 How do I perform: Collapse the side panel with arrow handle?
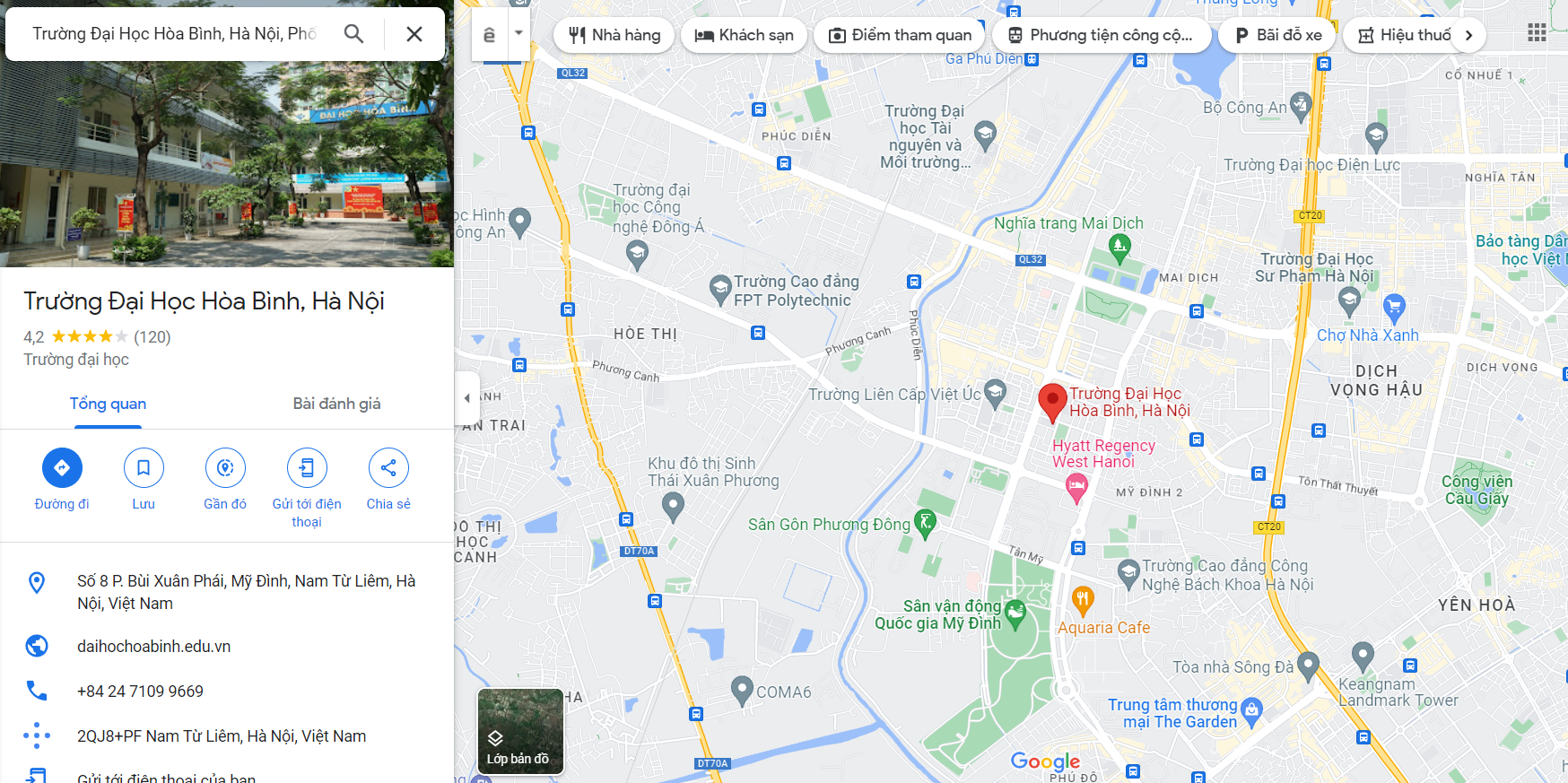click(466, 397)
